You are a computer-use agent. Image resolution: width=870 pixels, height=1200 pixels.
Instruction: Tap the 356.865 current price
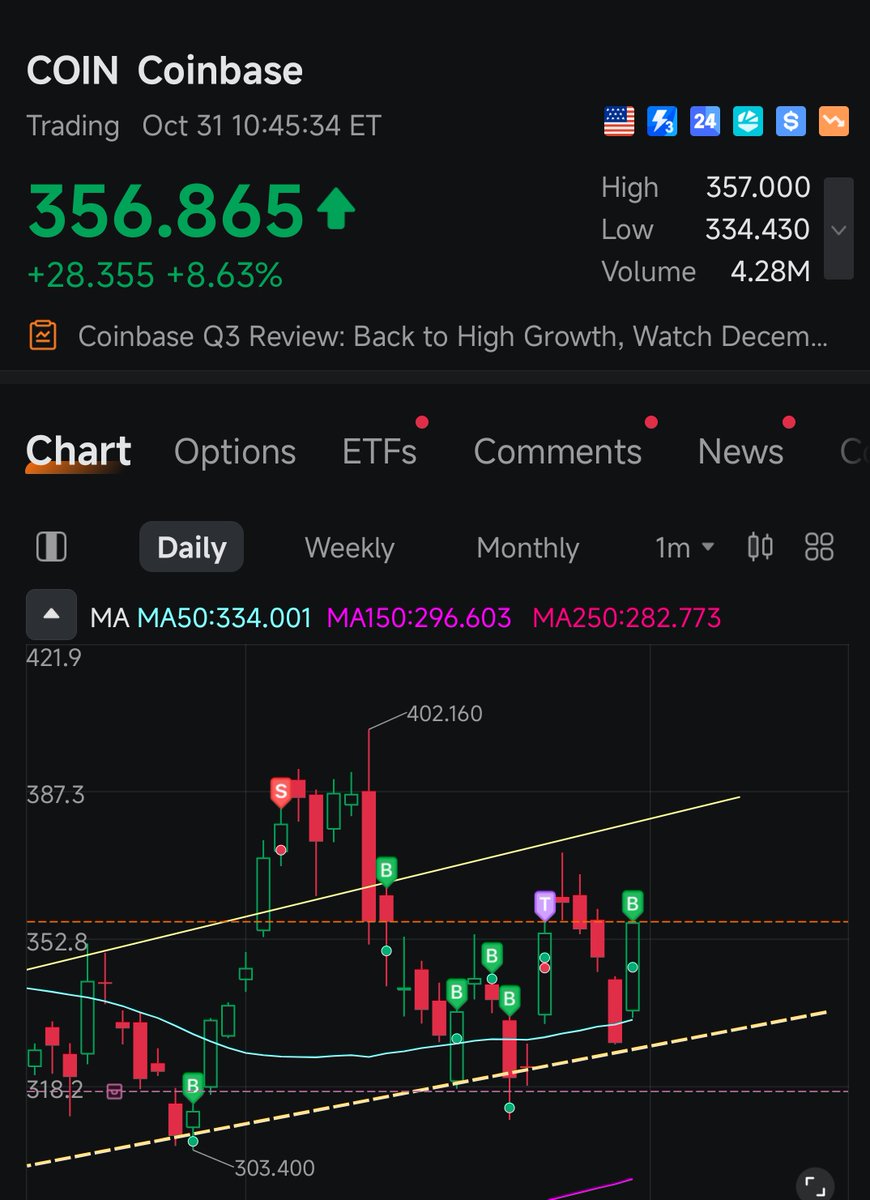166,211
